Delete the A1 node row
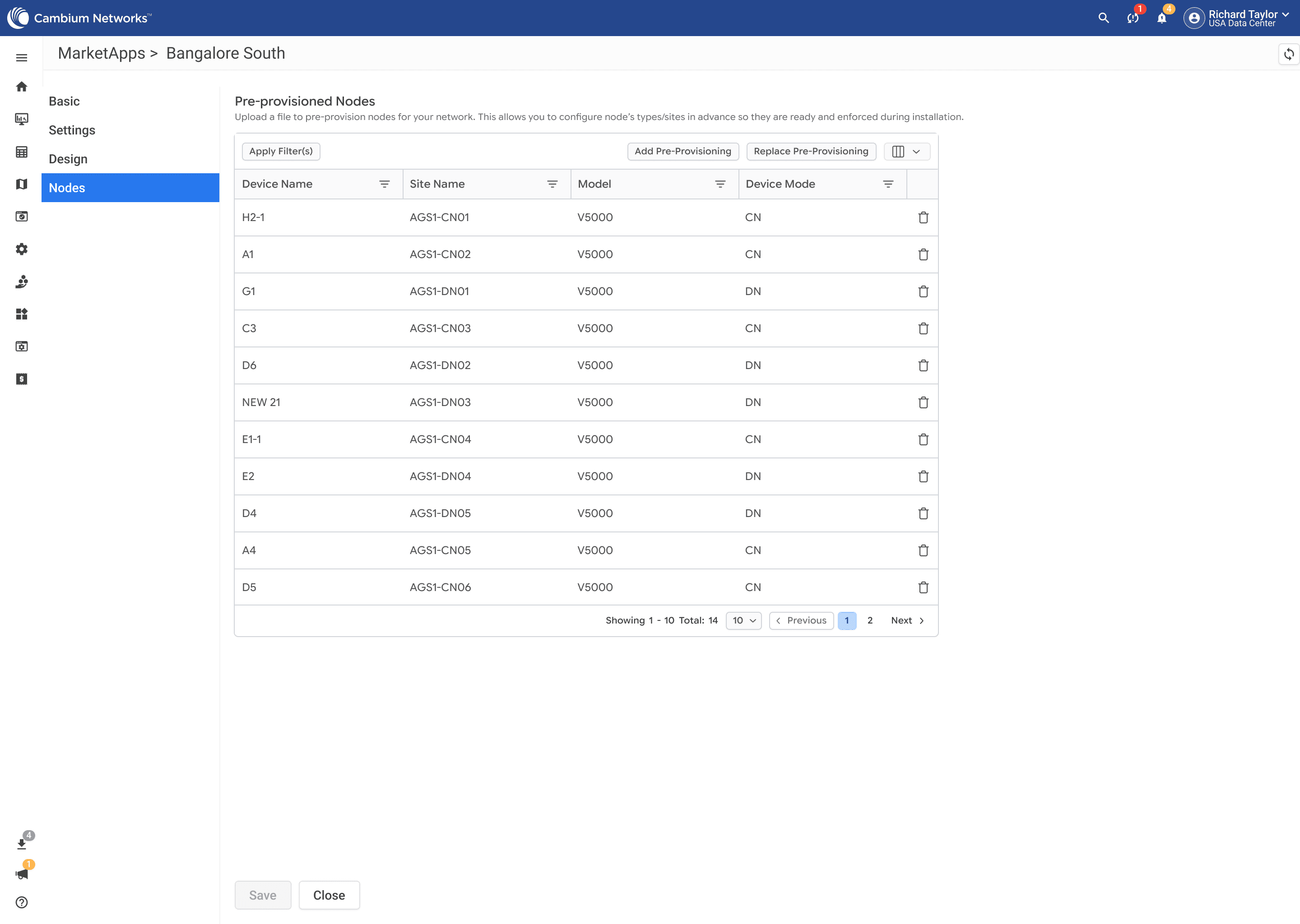 (923, 254)
